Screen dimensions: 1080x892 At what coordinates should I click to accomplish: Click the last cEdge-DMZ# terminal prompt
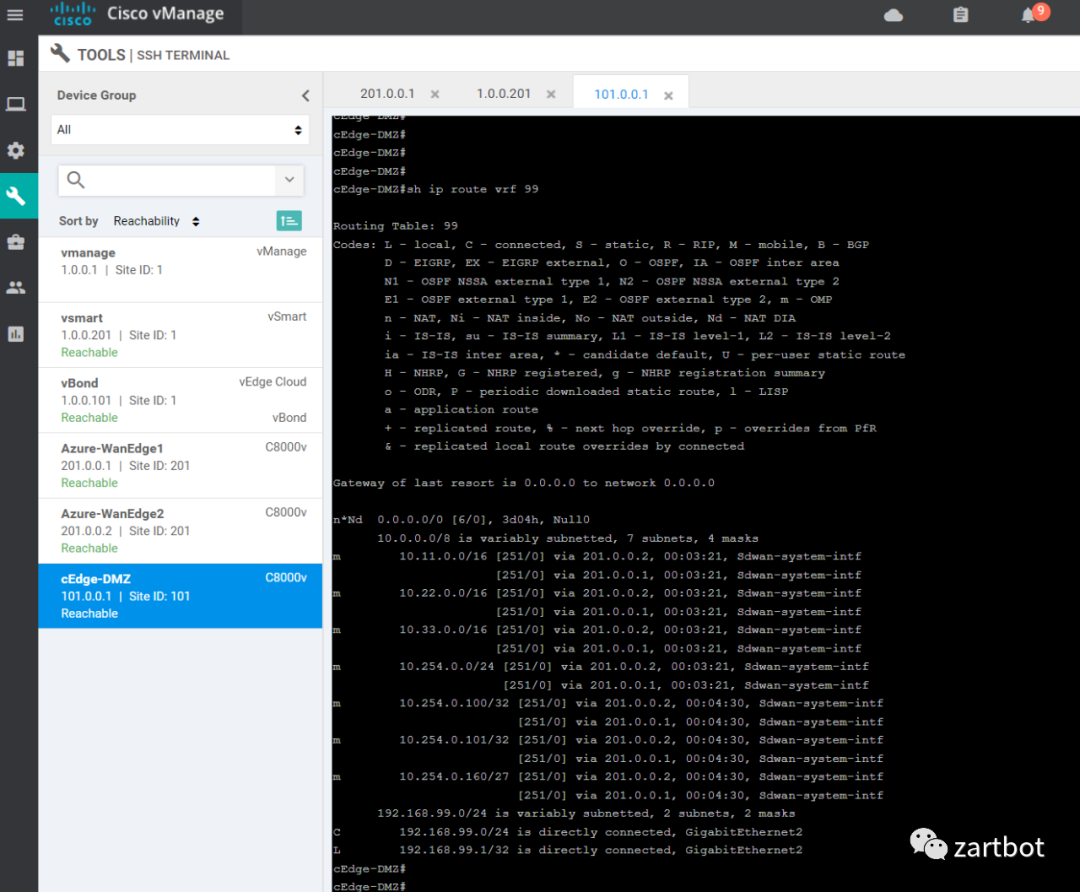(369, 886)
